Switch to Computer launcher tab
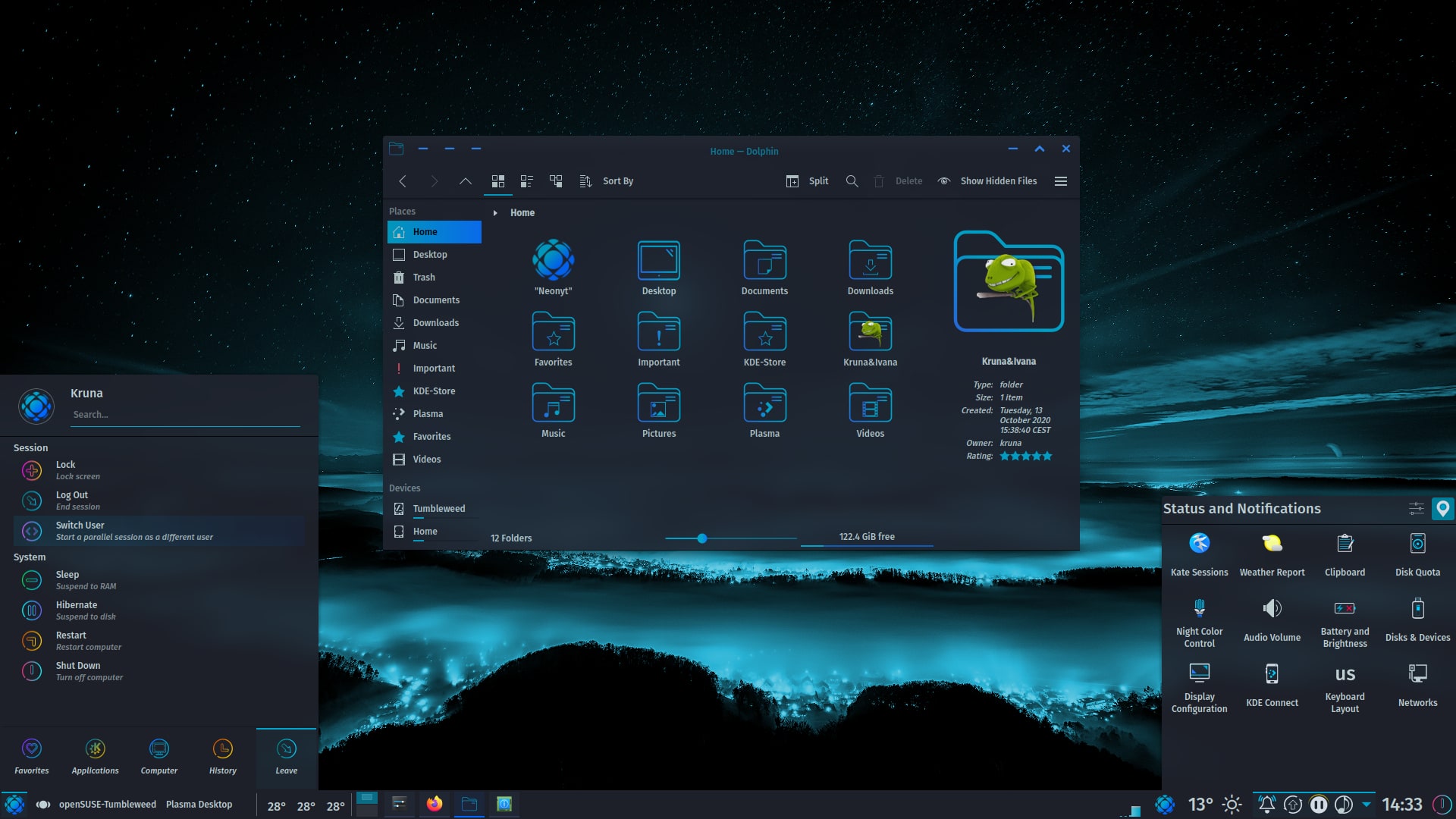 click(159, 757)
